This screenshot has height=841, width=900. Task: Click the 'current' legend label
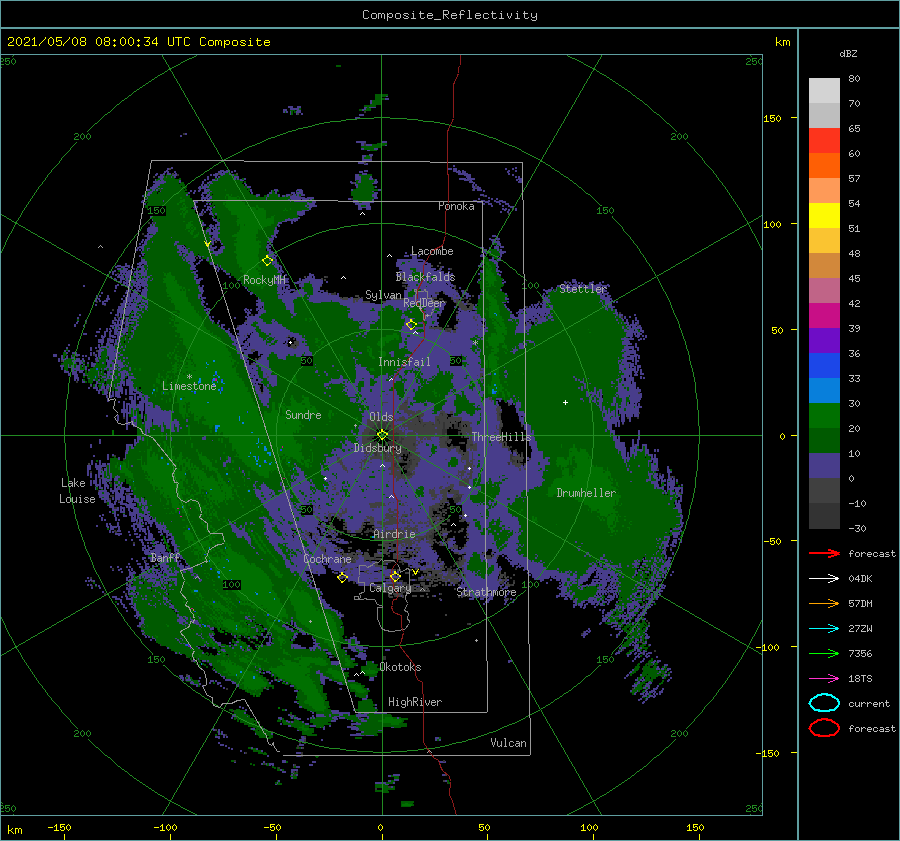(x=869, y=703)
